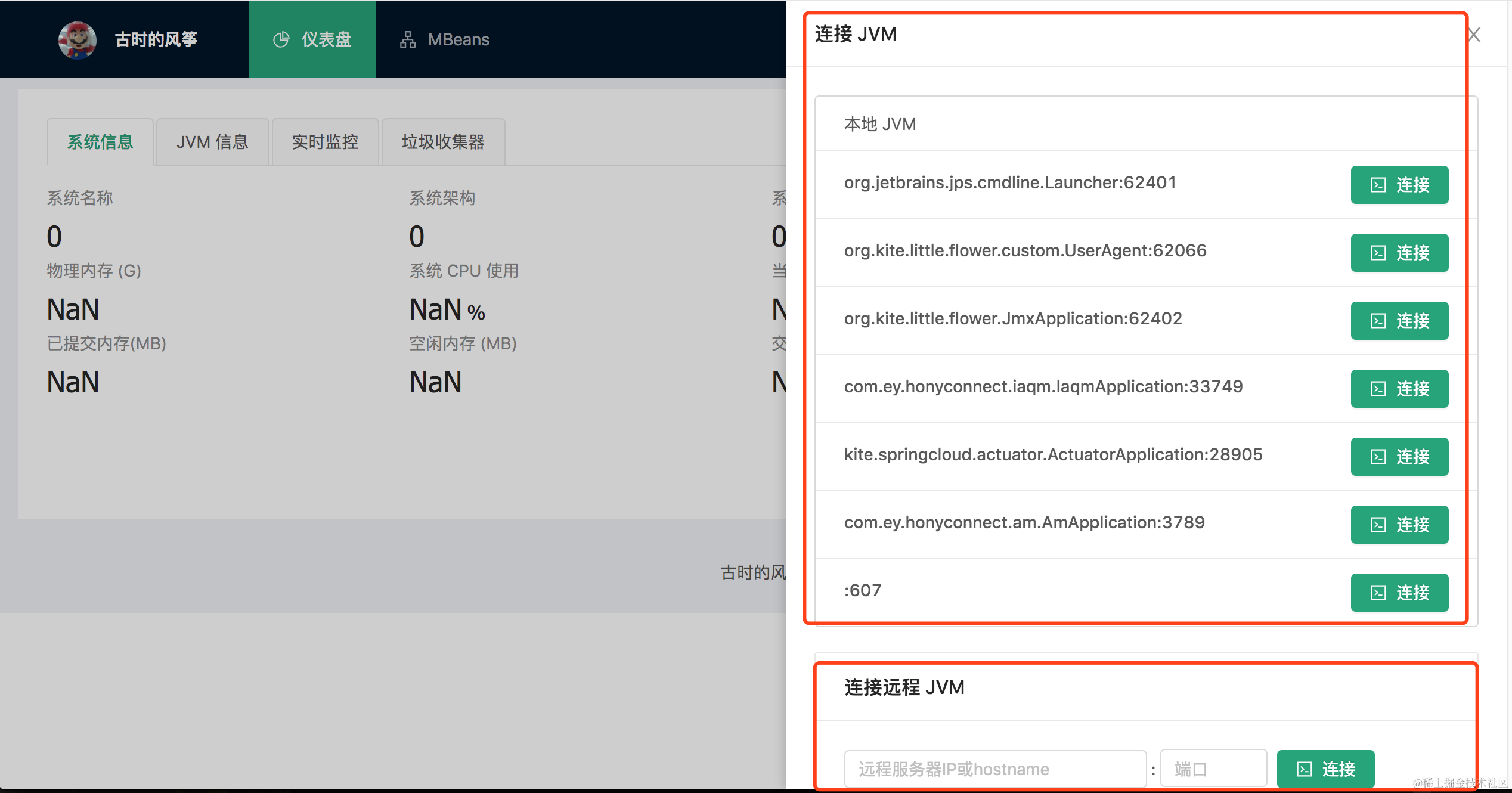
Task: Close the 连接 JVM dialog
Action: pos(1473,34)
